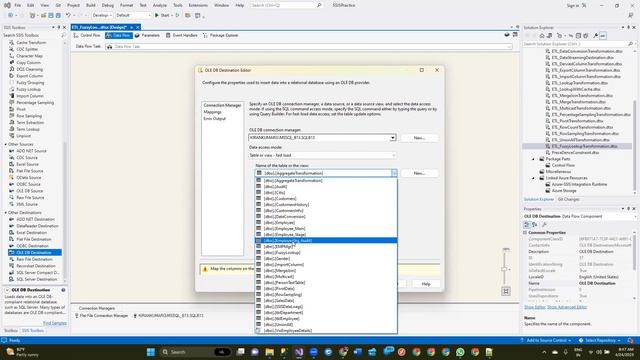Open the Show Editor link
The width and height of the screenshot is (640, 360).
(535, 307)
